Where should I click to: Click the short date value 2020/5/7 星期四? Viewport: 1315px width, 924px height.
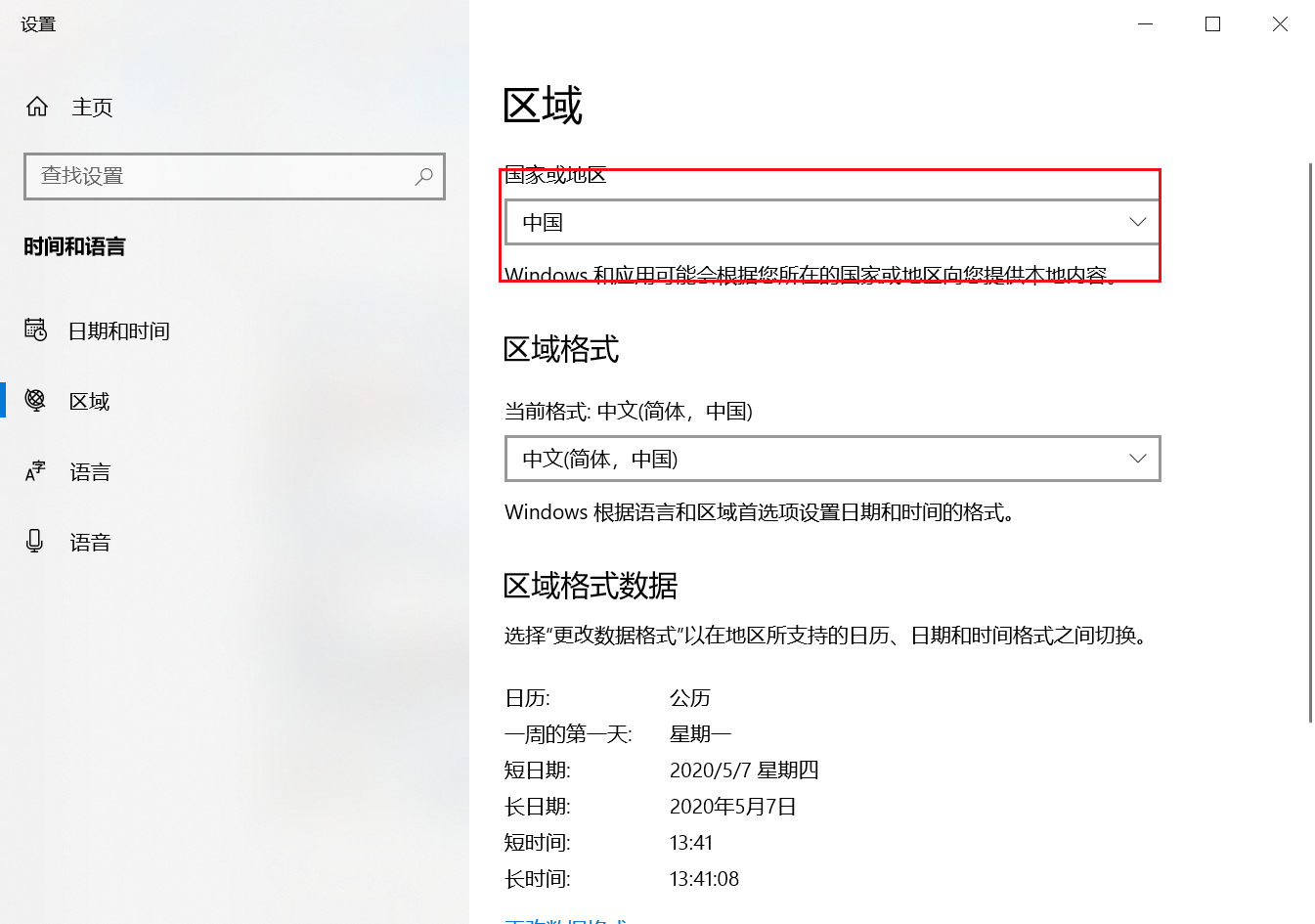(x=744, y=770)
